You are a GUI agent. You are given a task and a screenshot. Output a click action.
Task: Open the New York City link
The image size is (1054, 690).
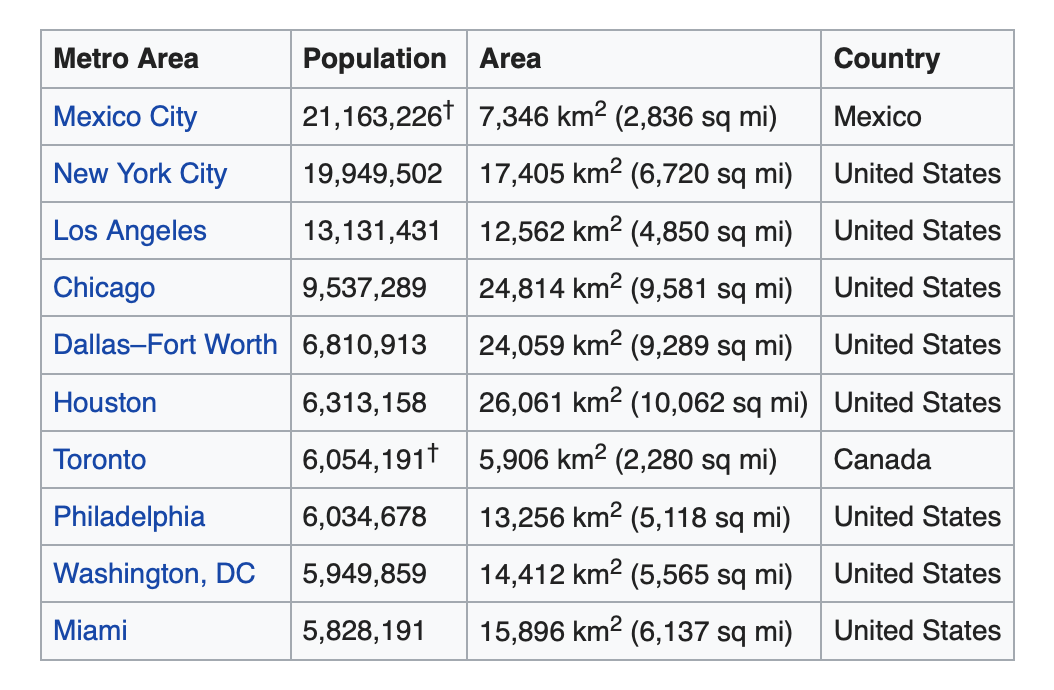[140, 174]
